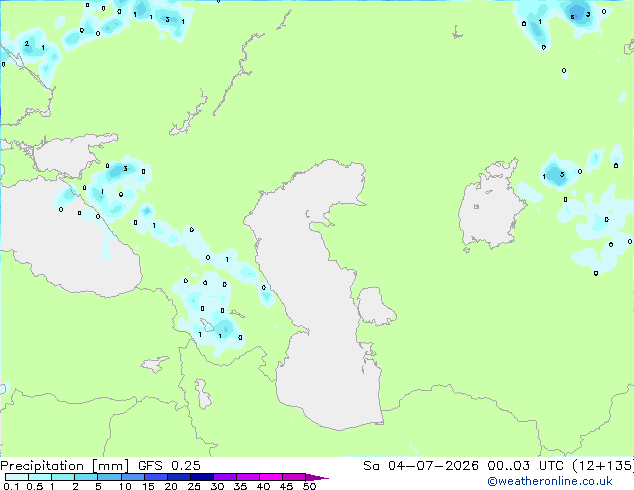Click legend value label 35

(x=240, y=486)
